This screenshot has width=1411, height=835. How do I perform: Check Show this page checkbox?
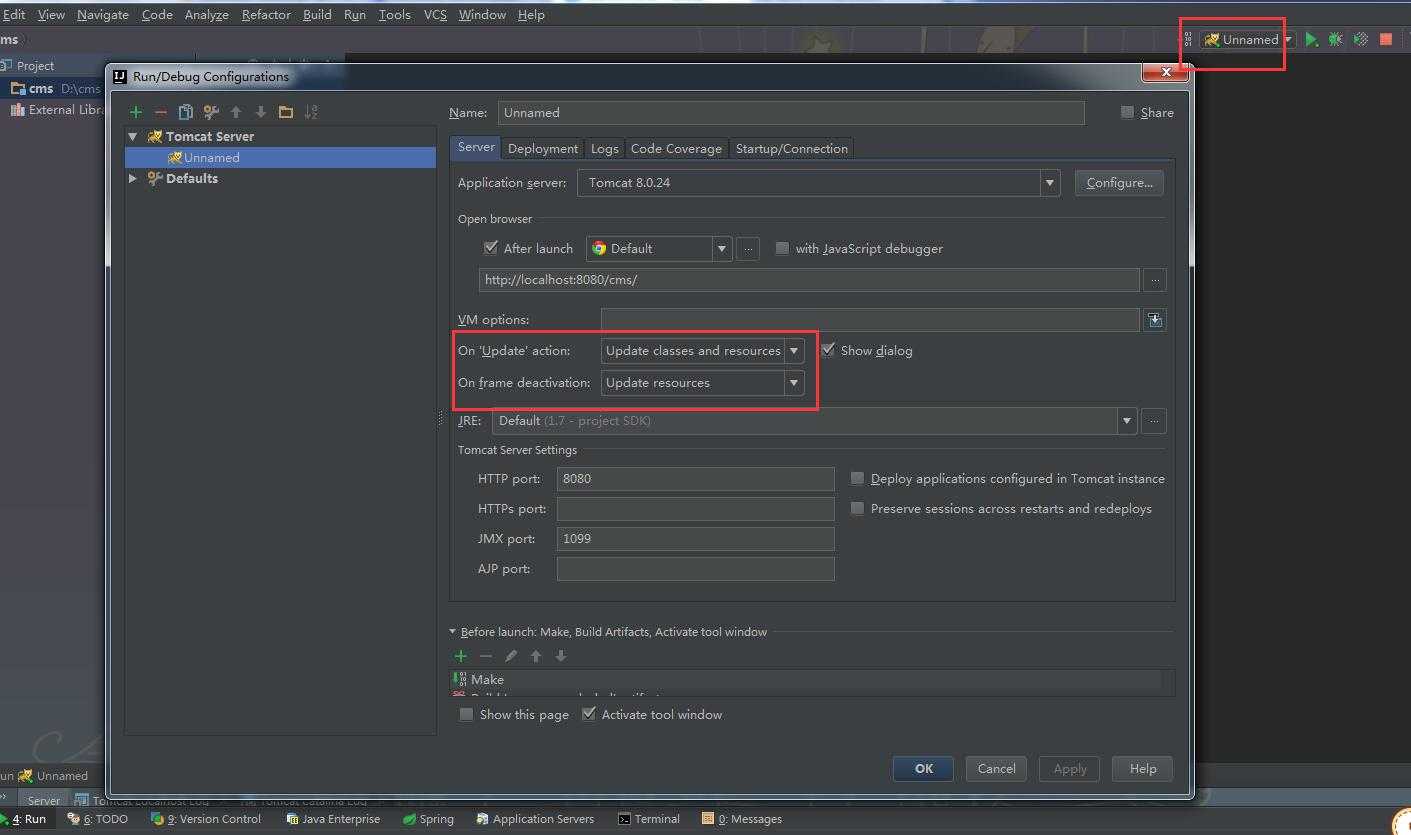click(466, 714)
